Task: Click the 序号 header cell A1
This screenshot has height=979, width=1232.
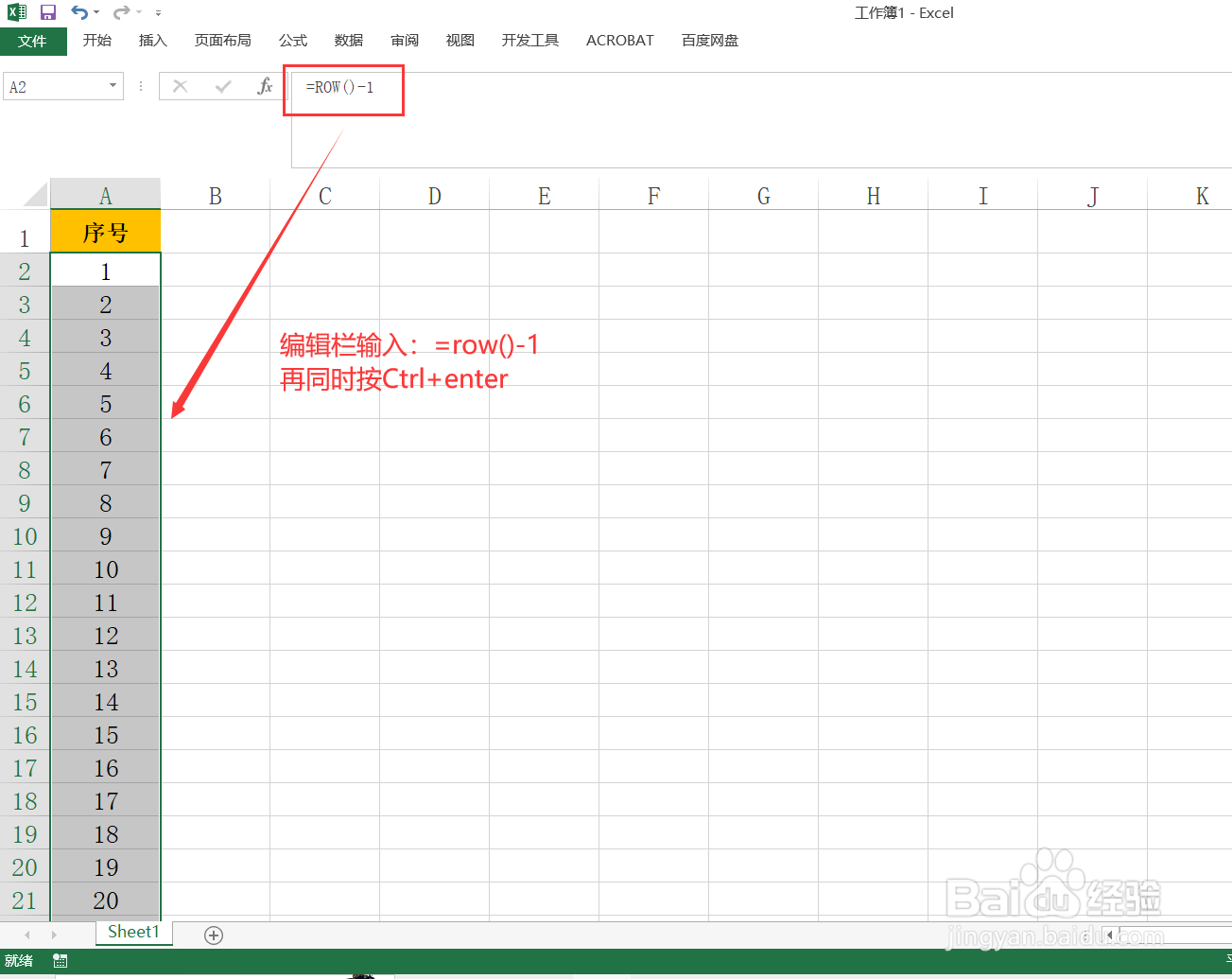Action: [106, 232]
